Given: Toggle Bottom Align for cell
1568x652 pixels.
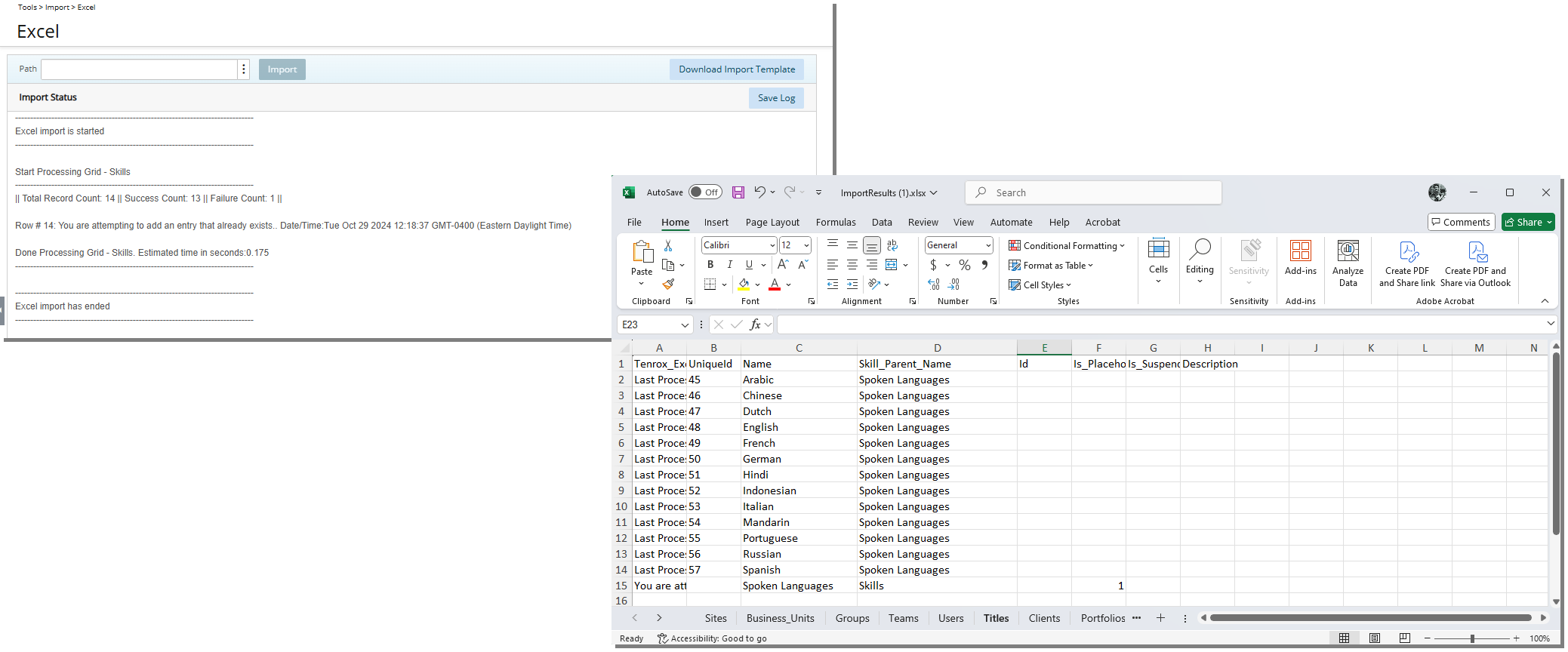Looking at the screenshot, I should 872,245.
